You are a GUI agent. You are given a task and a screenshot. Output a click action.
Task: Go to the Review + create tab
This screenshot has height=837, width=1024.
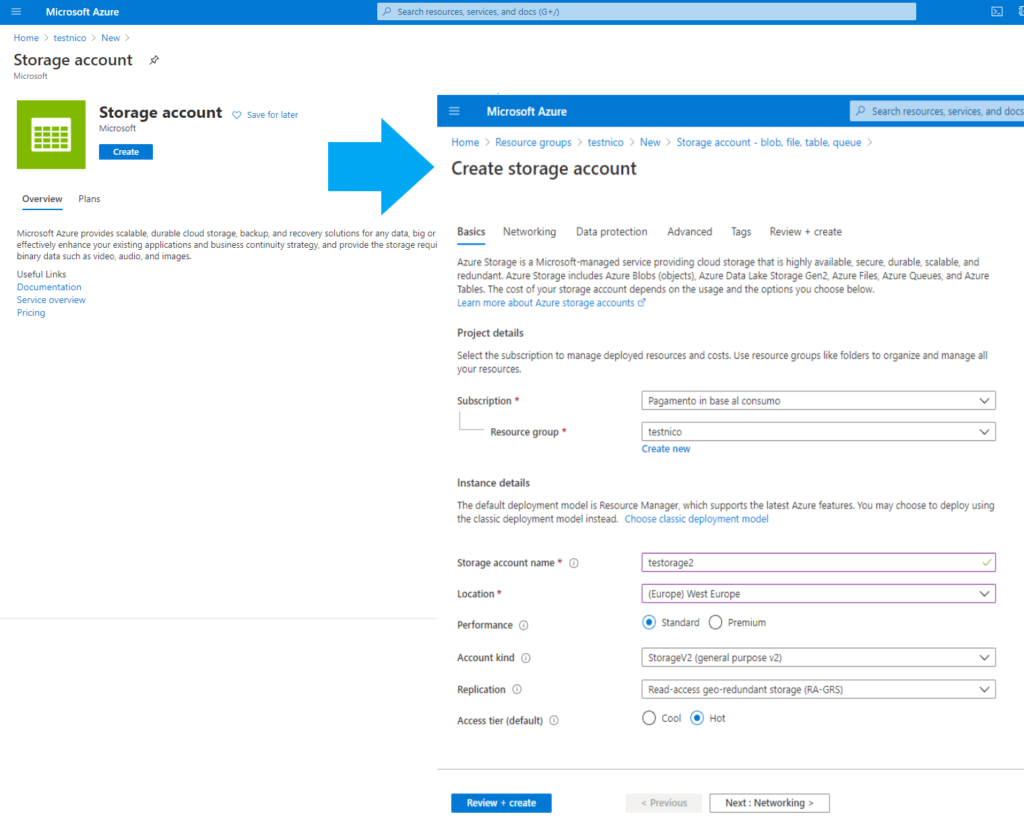(x=805, y=232)
